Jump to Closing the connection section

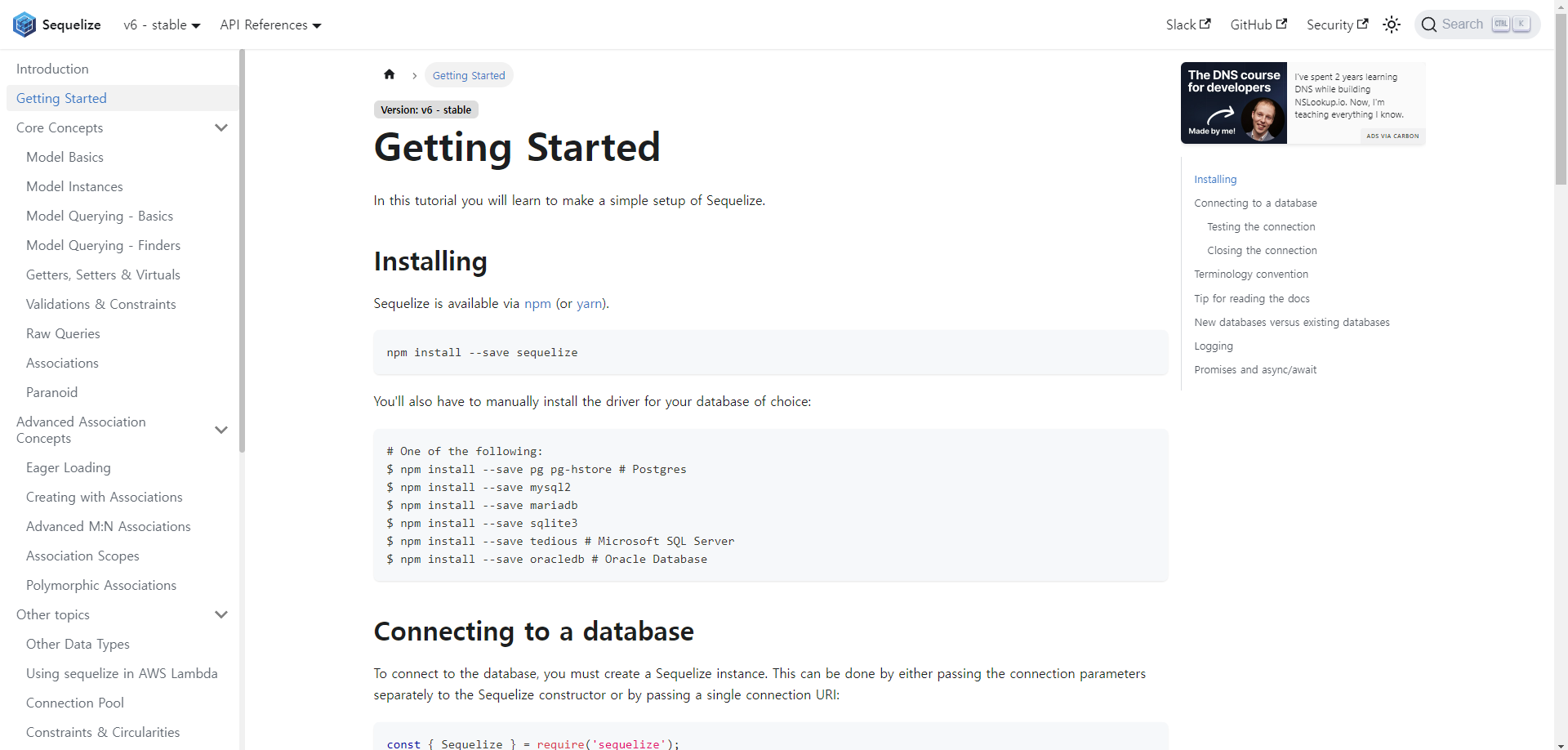pyautogui.click(x=1262, y=250)
